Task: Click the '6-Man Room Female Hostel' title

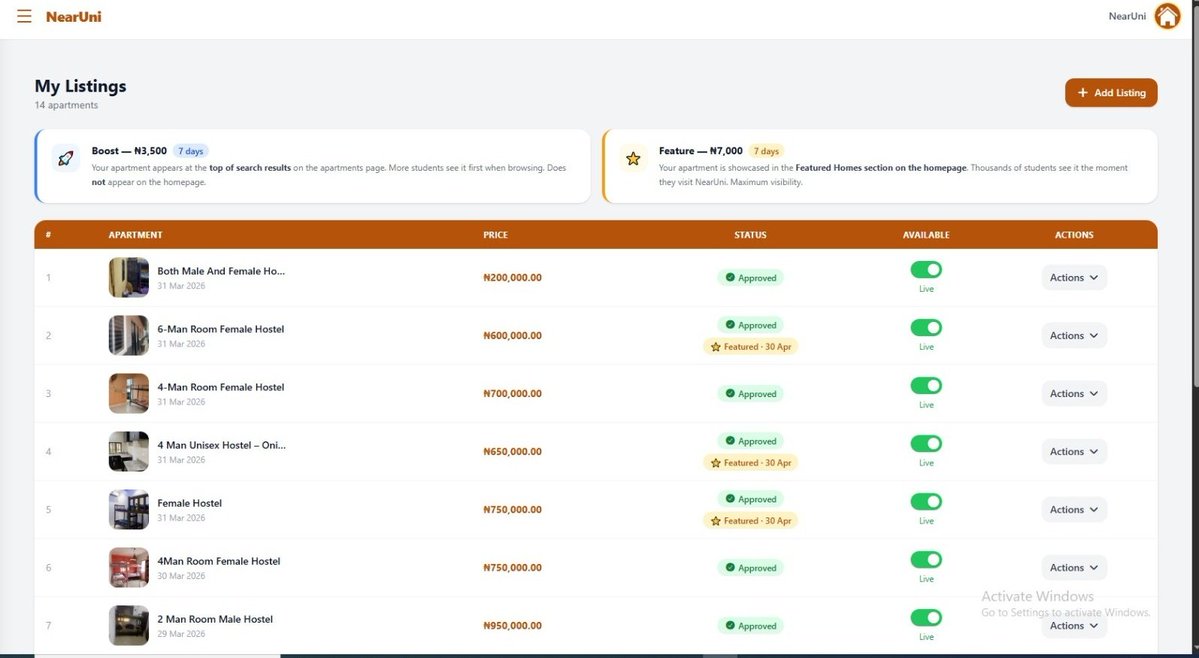Action: (220, 329)
